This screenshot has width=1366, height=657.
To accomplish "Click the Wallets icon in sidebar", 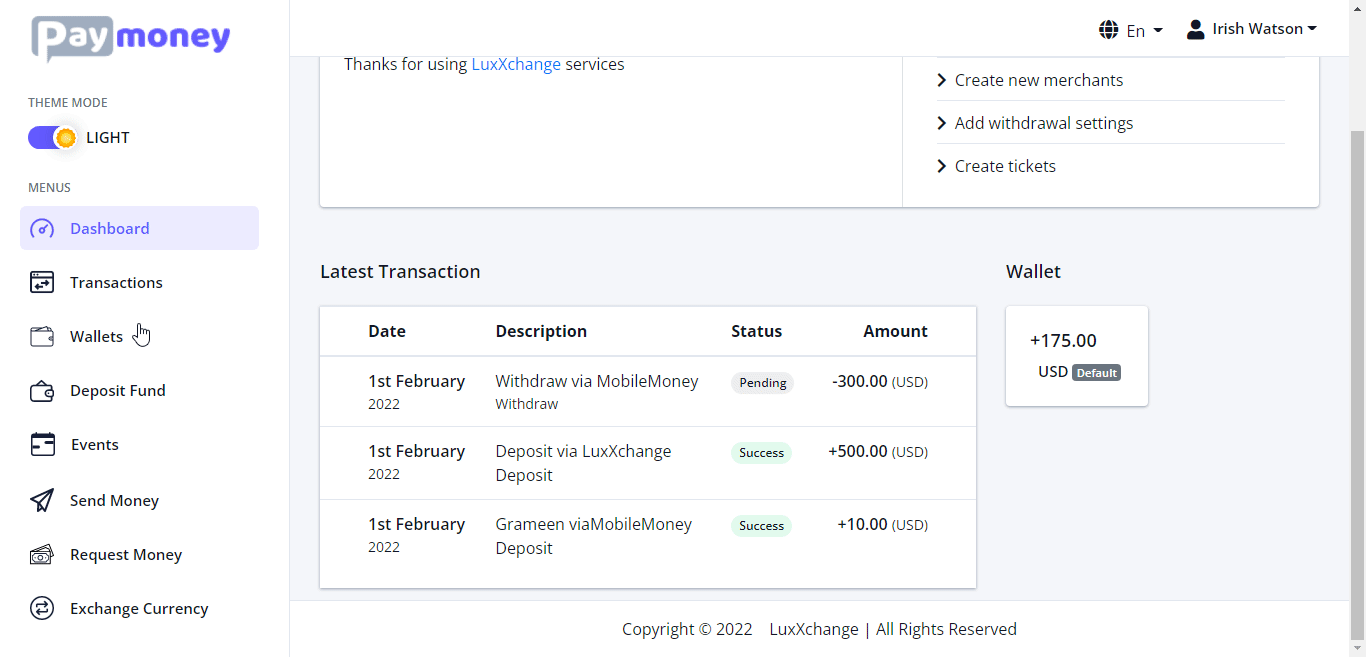I will (x=42, y=337).
